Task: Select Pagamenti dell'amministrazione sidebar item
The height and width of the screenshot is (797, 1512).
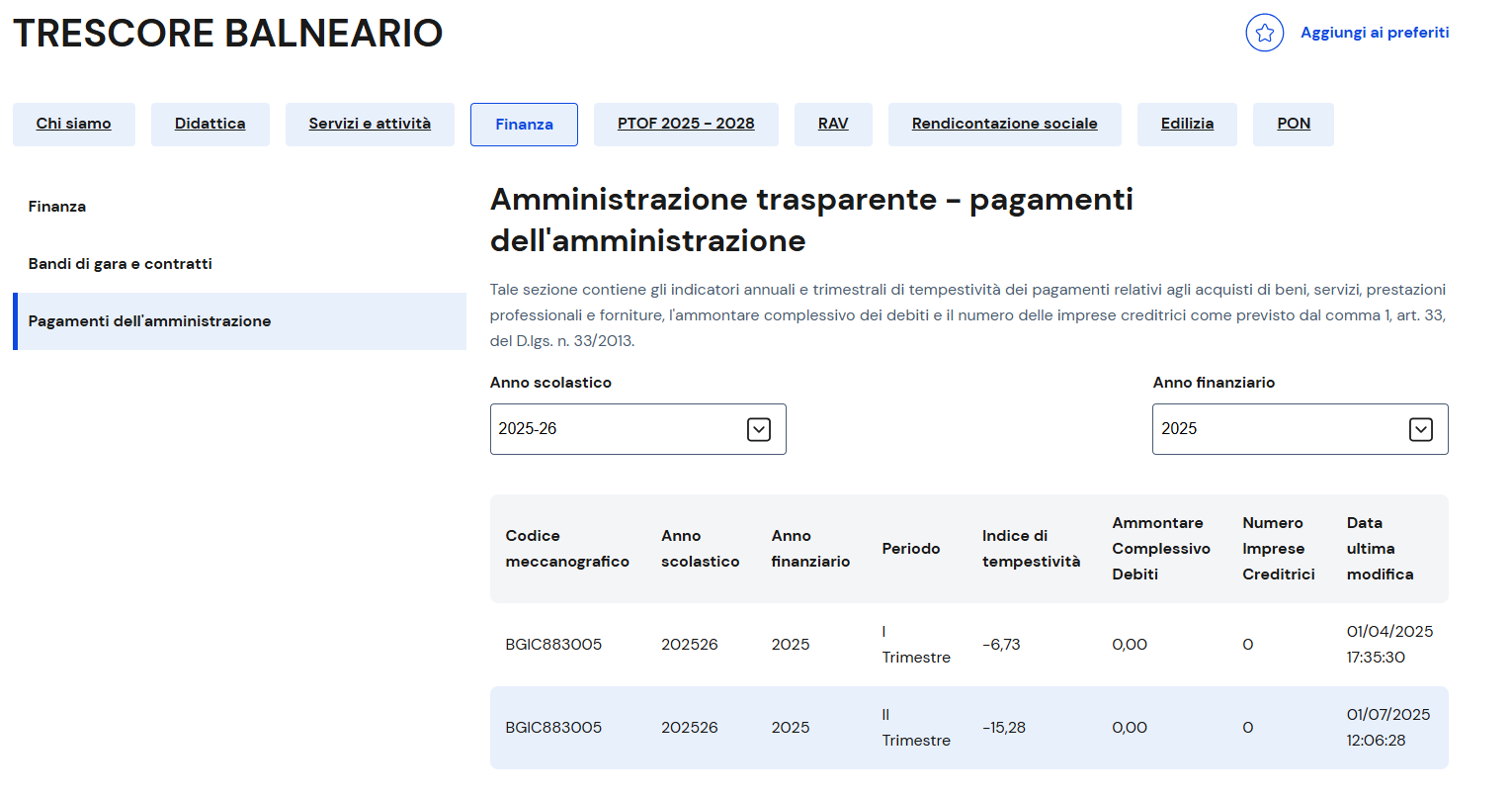Action: tap(150, 321)
